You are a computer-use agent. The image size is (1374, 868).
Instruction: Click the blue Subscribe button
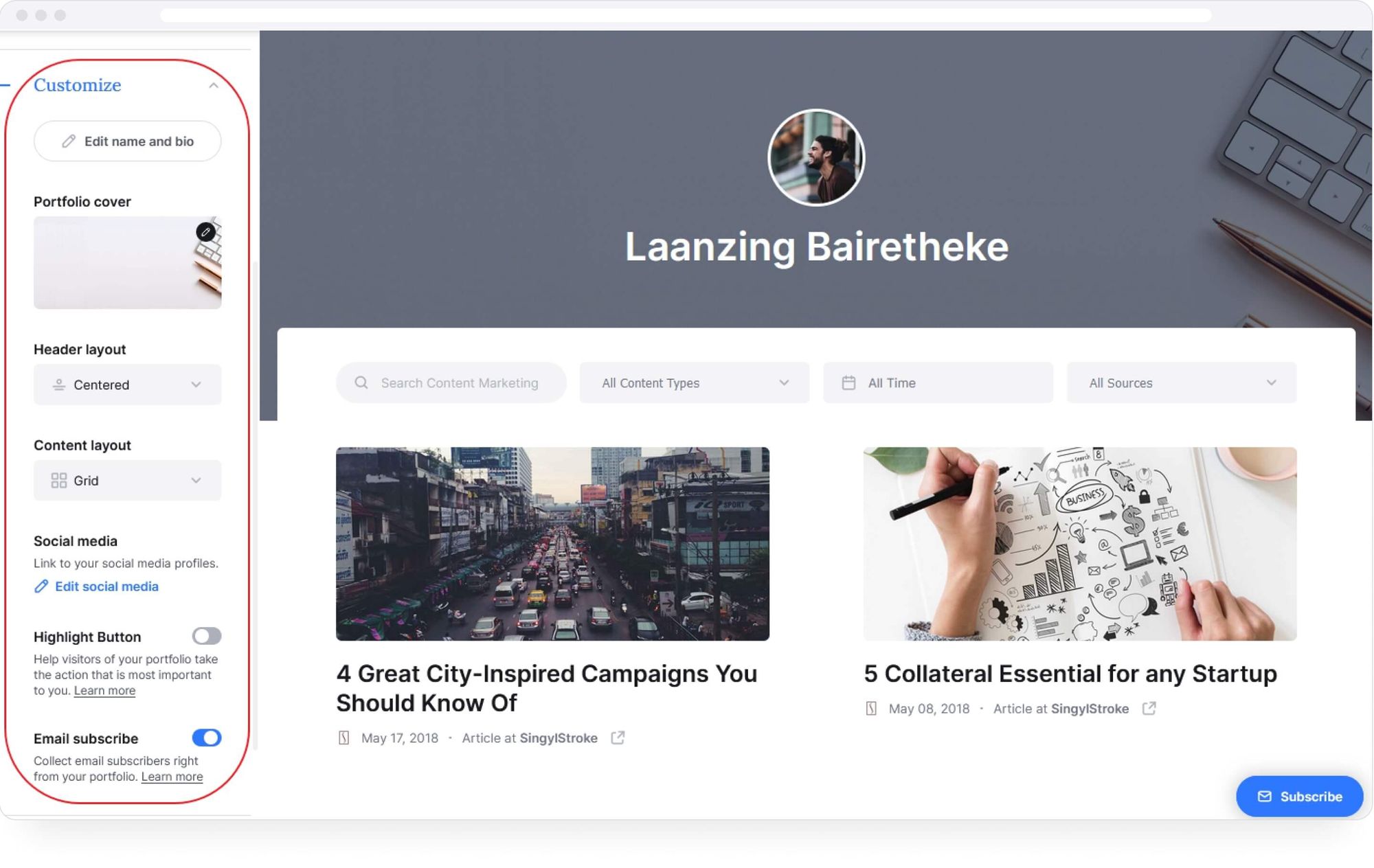1299,797
